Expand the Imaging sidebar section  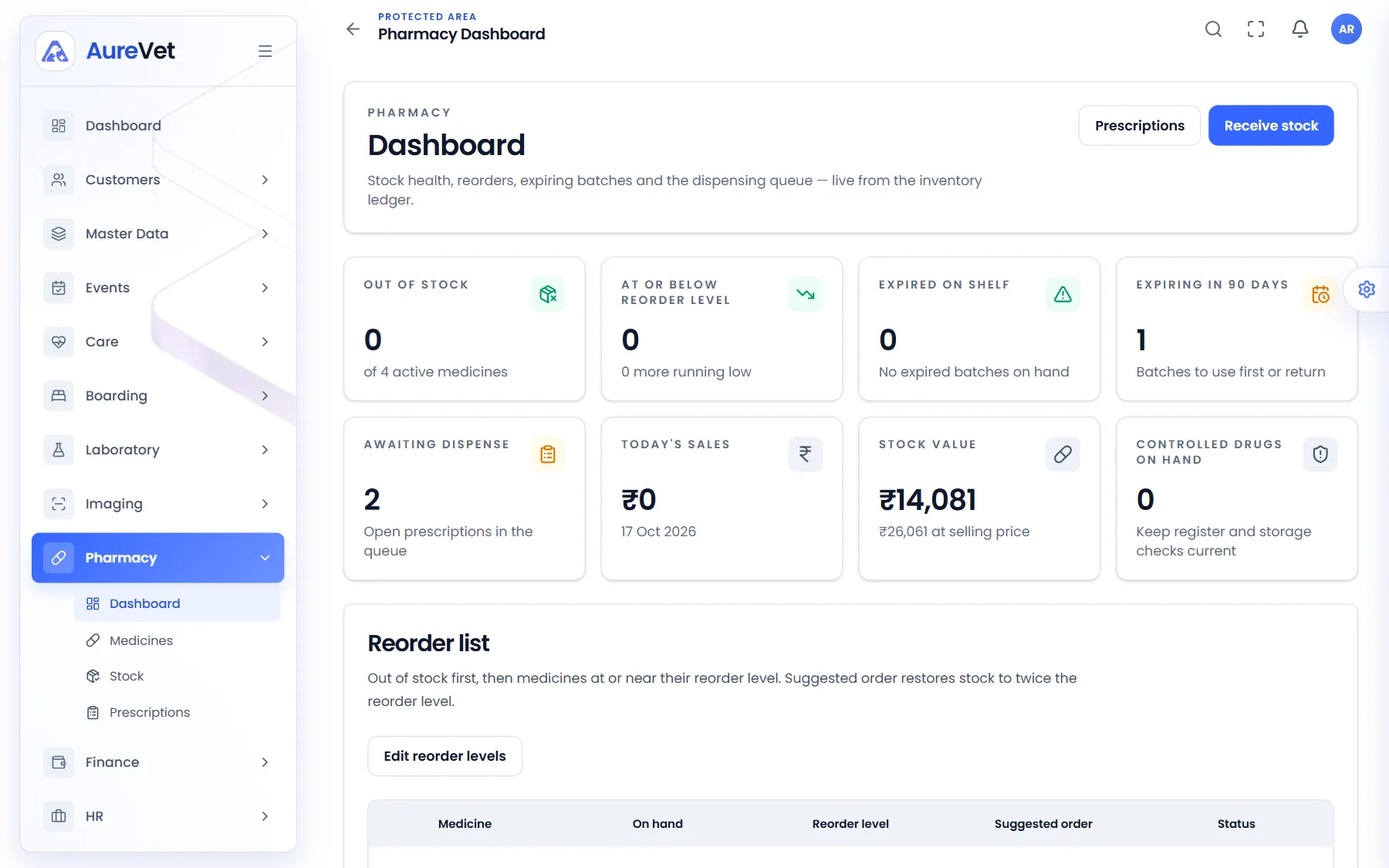(x=158, y=504)
